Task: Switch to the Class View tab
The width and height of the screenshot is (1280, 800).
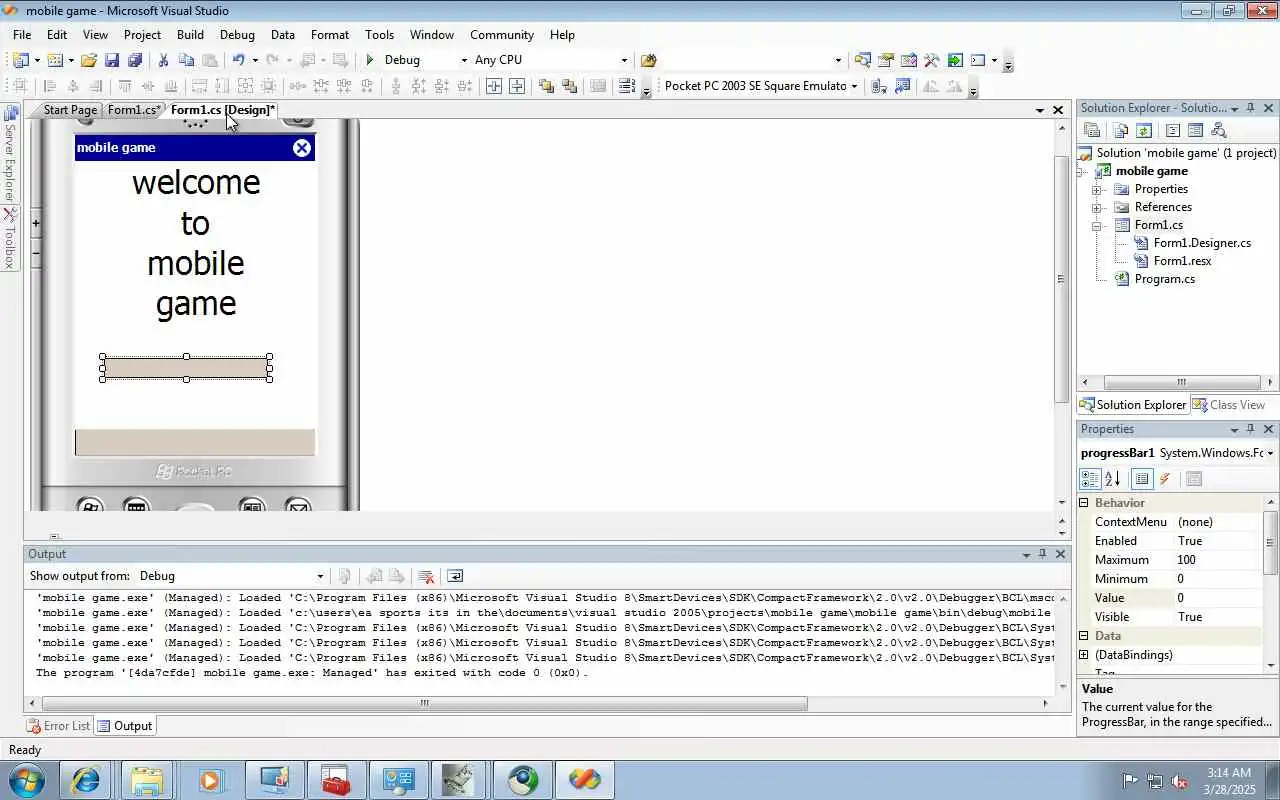Action: tap(1229, 405)
